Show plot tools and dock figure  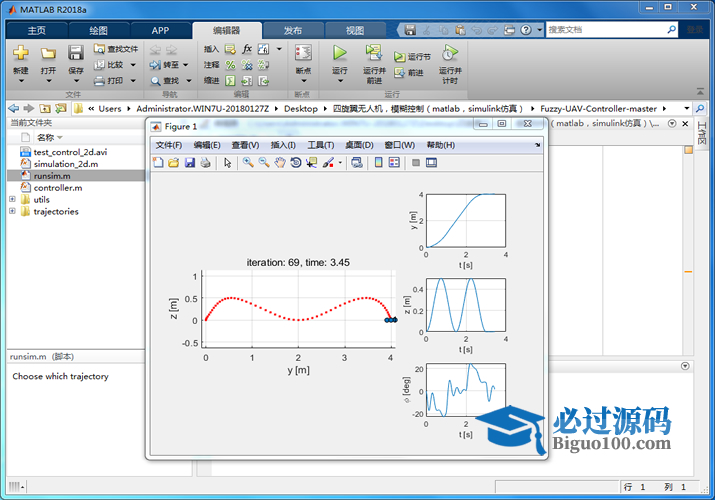pos(431,163)
